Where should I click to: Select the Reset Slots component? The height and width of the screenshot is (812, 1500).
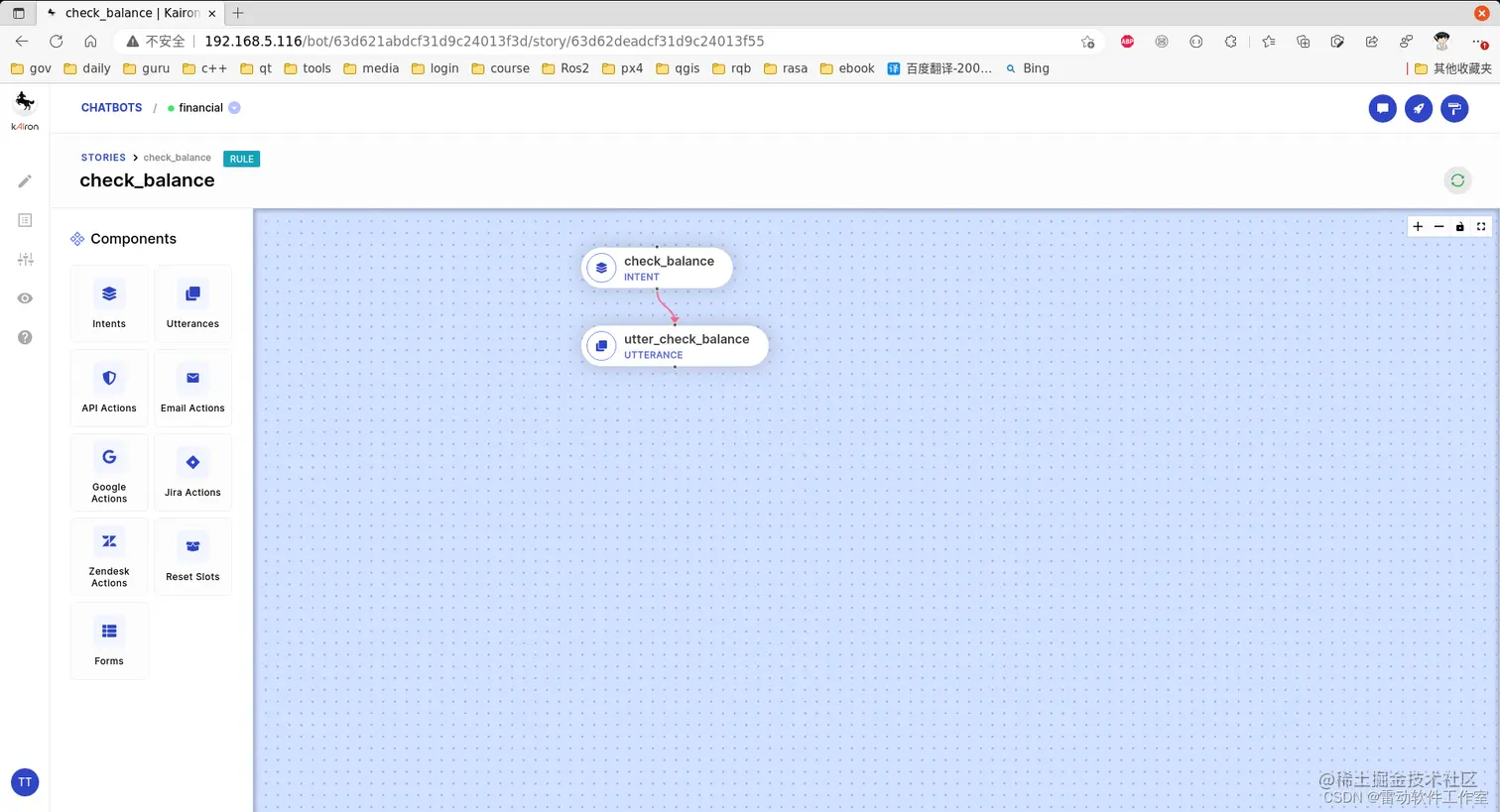[x=192, y=556]
